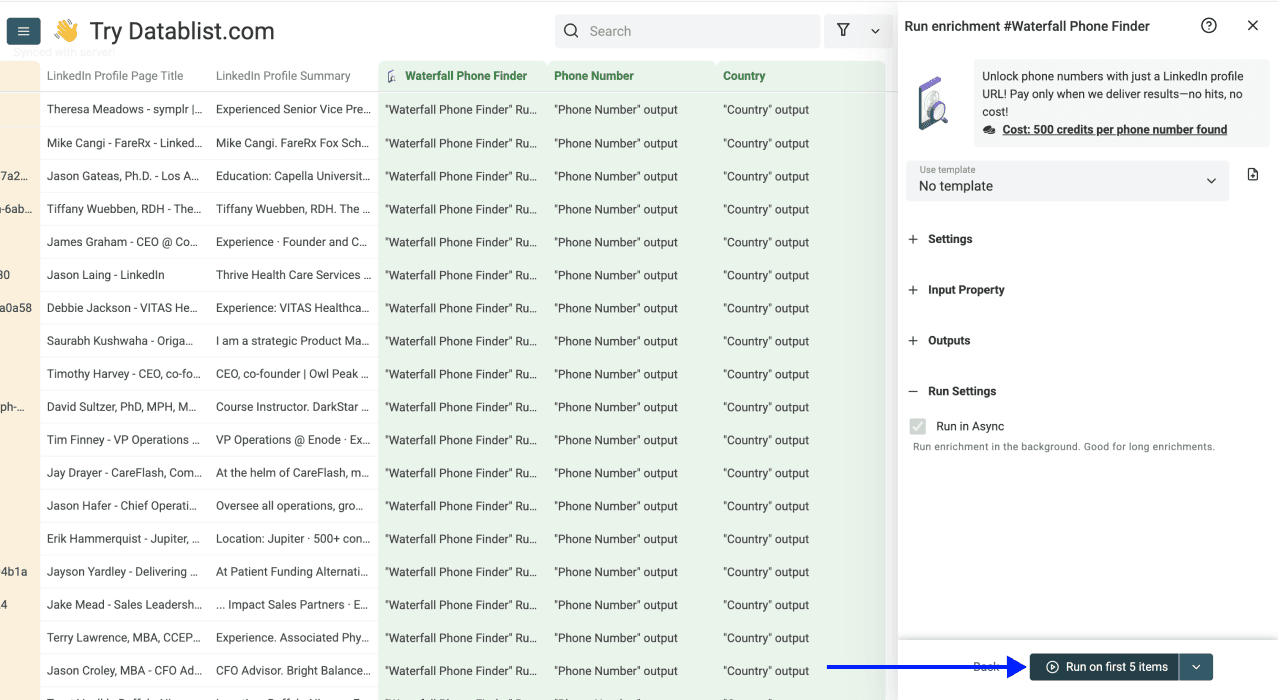Screen dimensions: 1279x700
Task: Click into the Search field
Action: [x=700, y=31]
